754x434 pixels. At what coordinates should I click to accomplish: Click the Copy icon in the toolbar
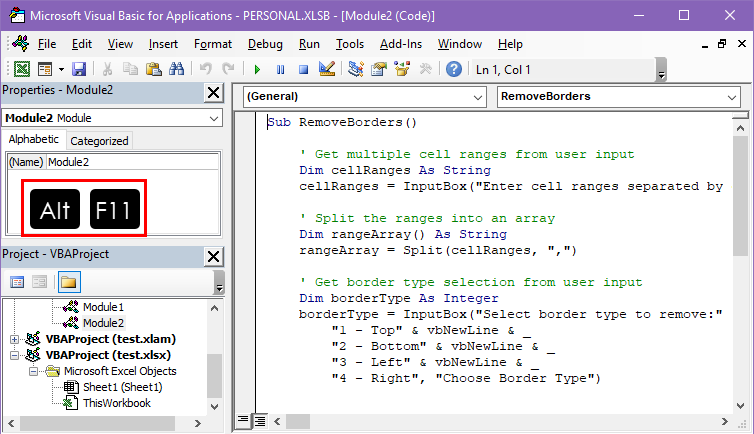pyautogui.click(x=130, y=69)
